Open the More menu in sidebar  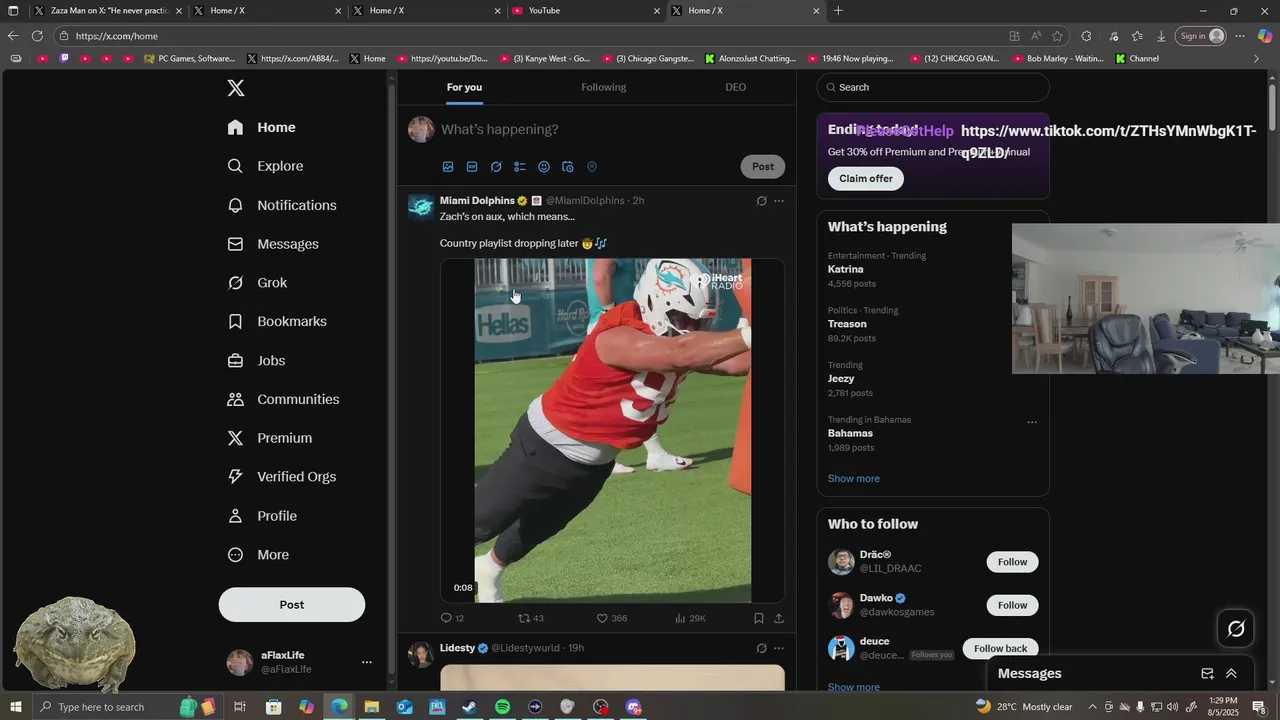coord(260,555)
